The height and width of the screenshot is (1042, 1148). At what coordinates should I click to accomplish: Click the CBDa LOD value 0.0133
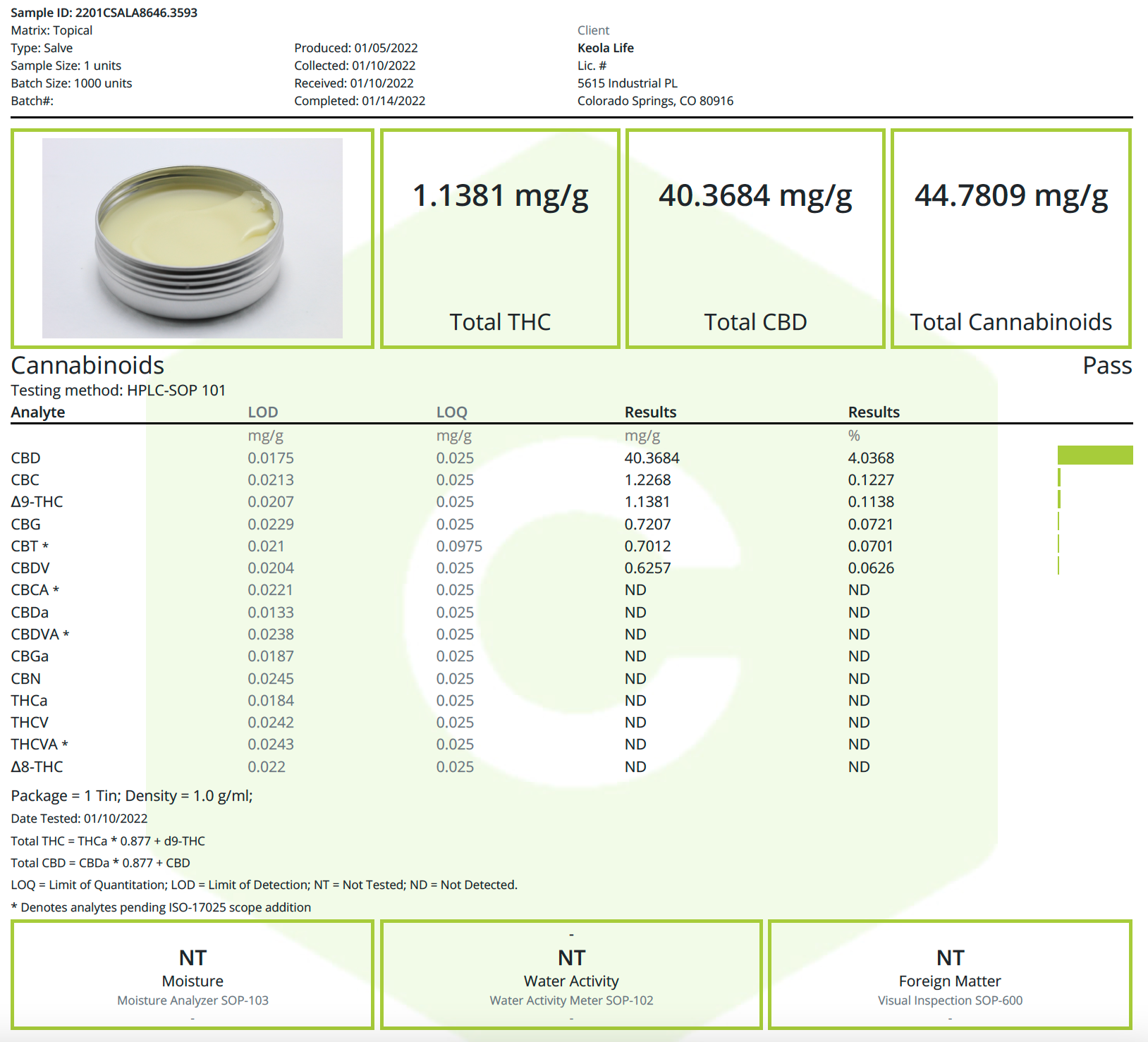coord(271,613)
